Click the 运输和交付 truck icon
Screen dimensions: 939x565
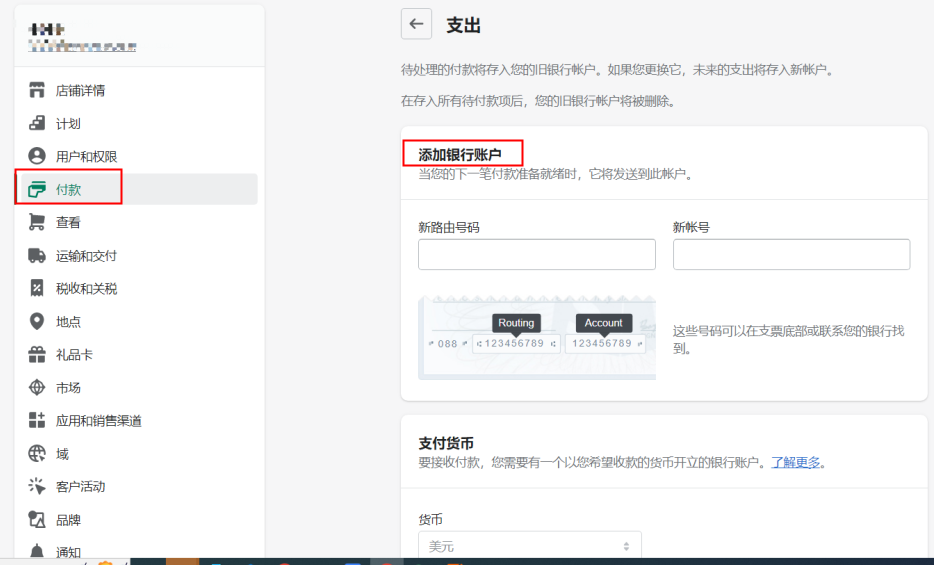pyautogui.click(x=37, y=255)
